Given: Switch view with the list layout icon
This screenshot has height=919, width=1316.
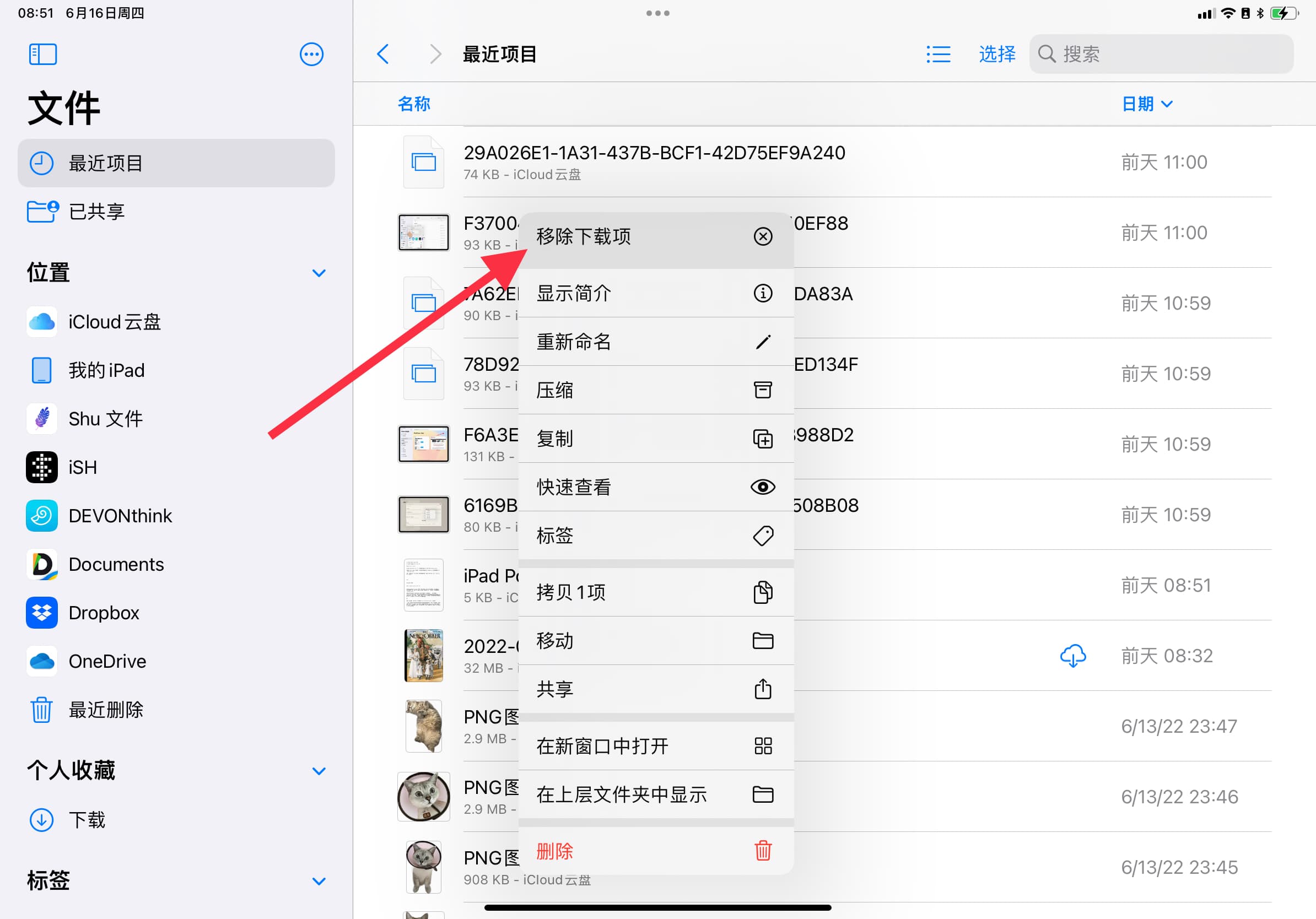Looking at the screenshot, I should click(939, 55).
